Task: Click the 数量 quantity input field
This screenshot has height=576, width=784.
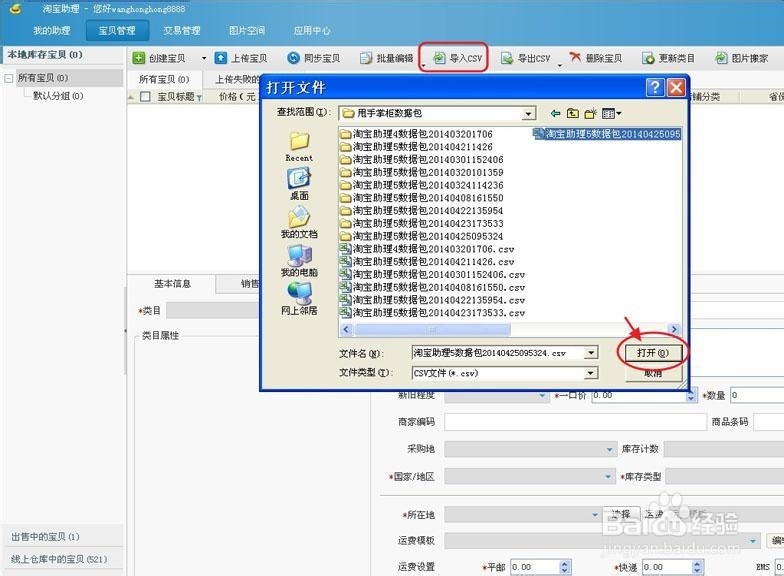Action: [757, 396]
